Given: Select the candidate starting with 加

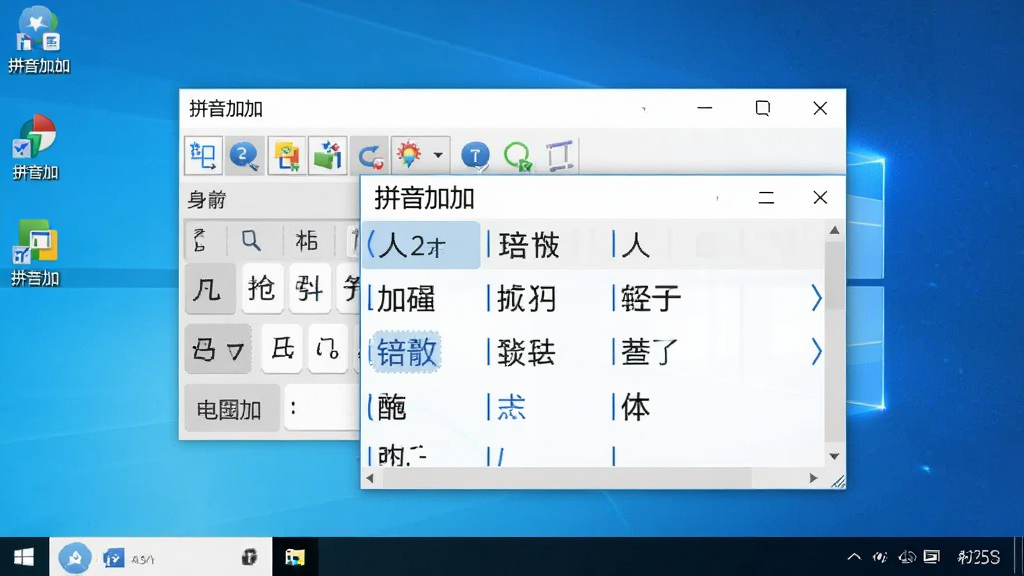Looking at the screenshot, I should [x=406, y=299].
